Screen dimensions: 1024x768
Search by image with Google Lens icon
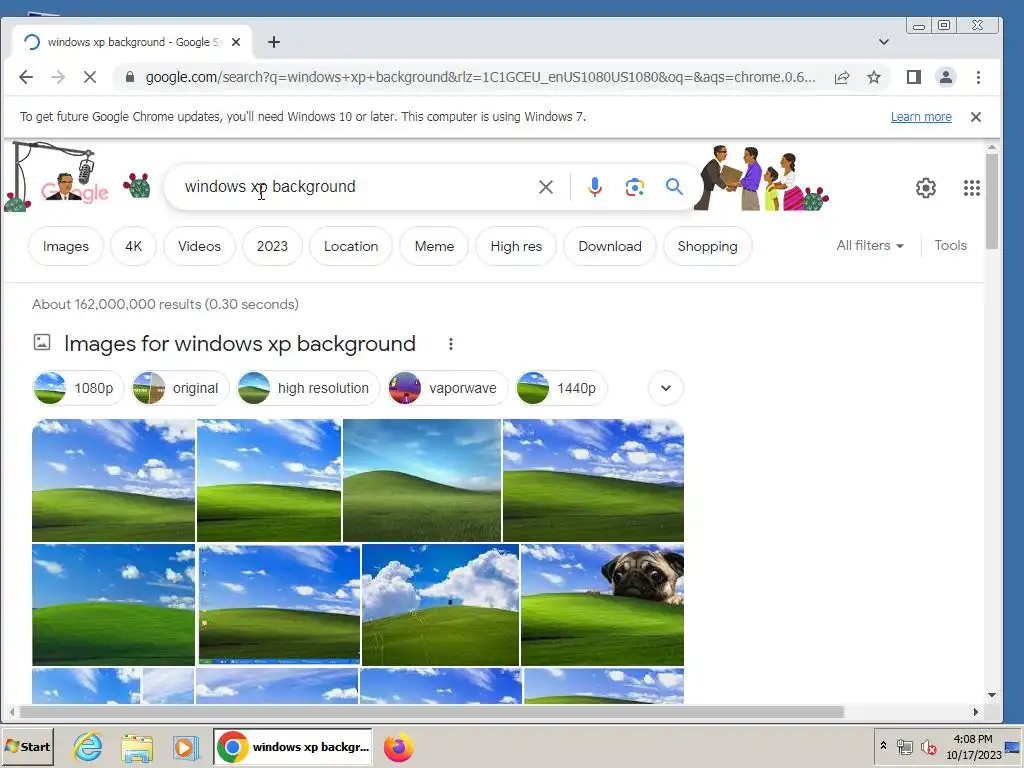point(634,187)
